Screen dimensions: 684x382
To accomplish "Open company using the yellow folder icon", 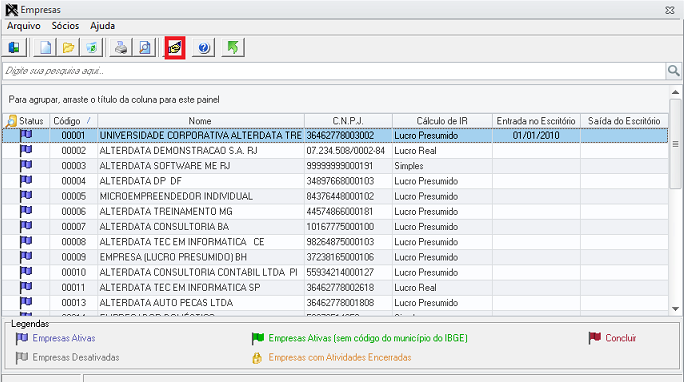I will tap(68, 48).
